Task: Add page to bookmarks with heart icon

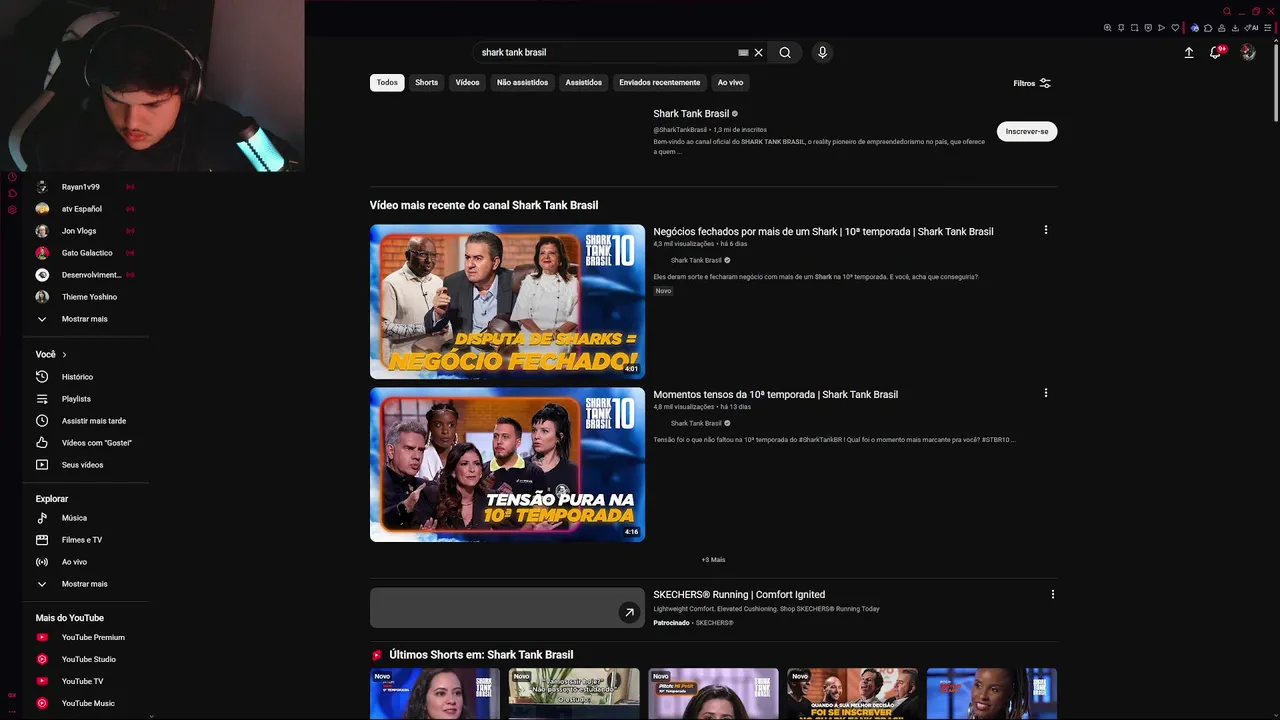Action: point(1175,28)
